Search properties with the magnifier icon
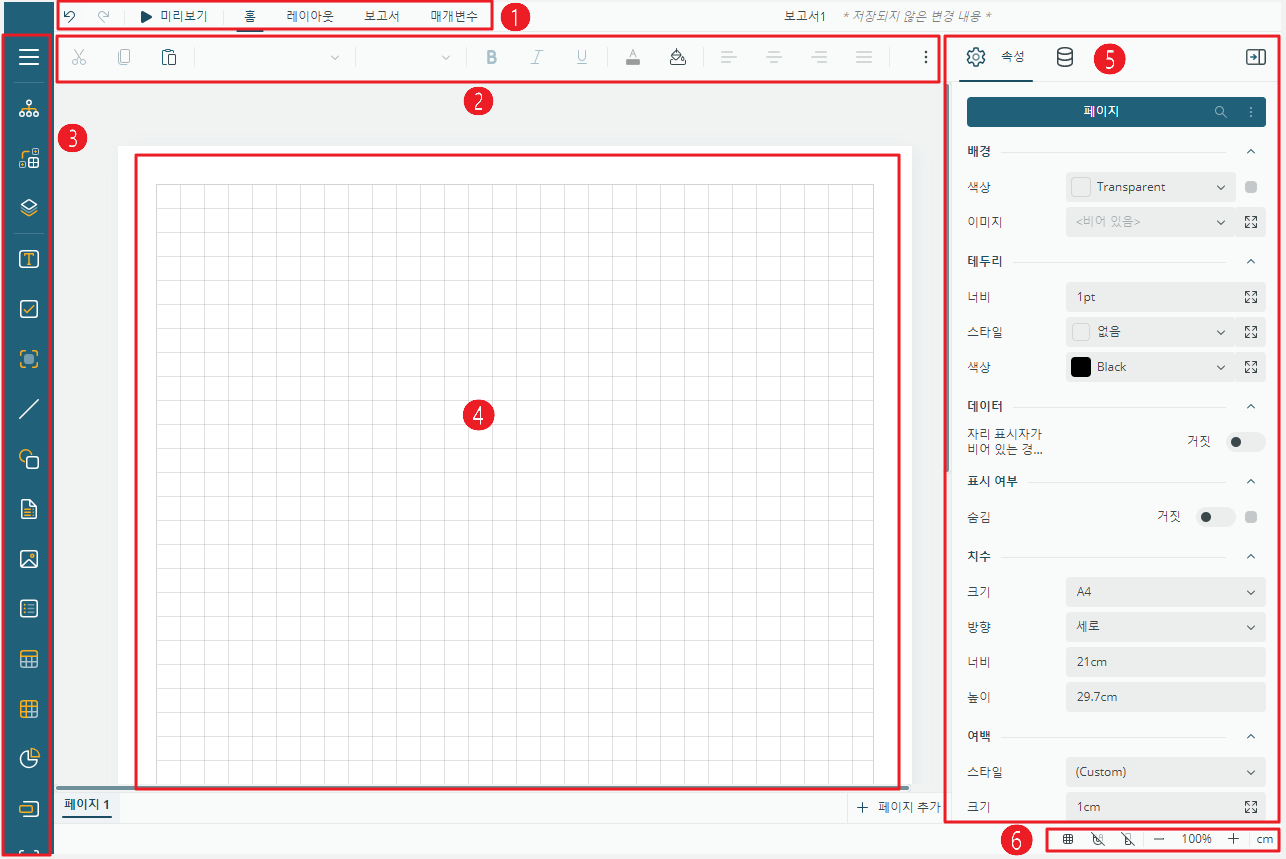Image resolution: width=1286 pixels, height=859 pixels. (x=1221, y=112)
